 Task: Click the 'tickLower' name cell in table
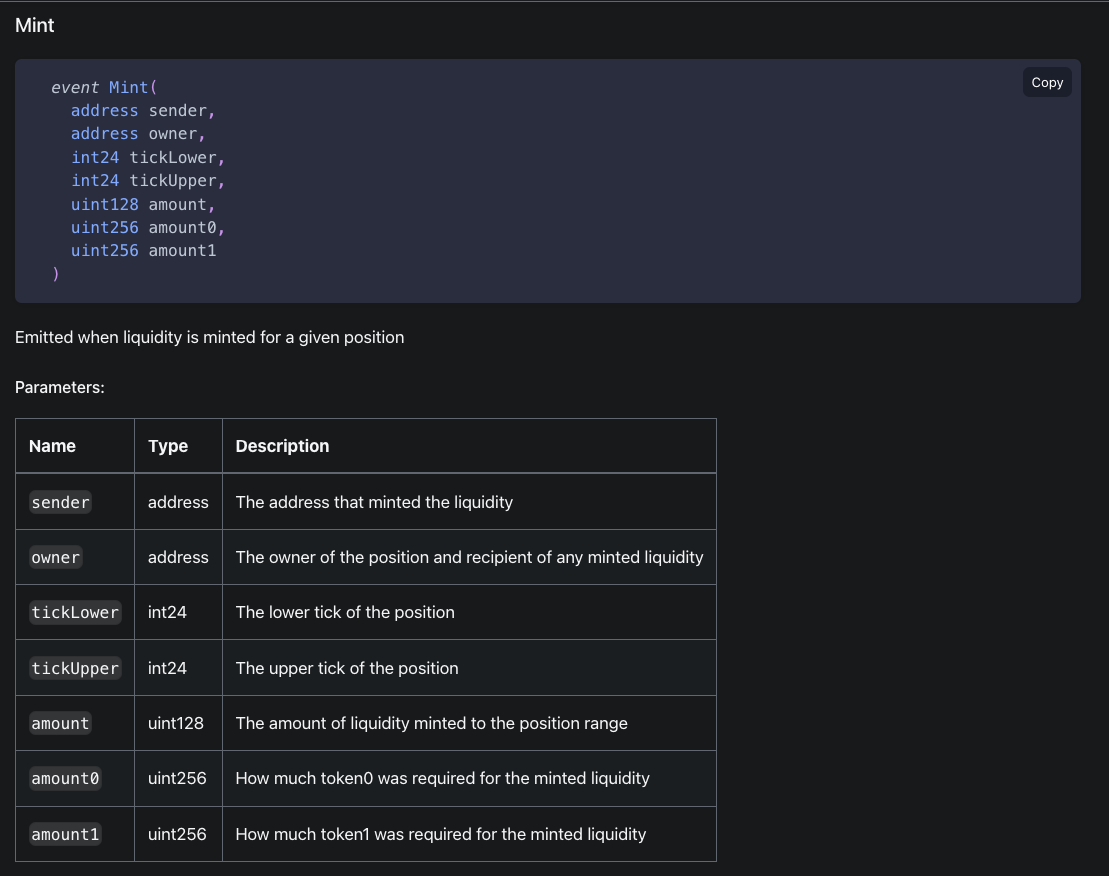click(75, 612)
